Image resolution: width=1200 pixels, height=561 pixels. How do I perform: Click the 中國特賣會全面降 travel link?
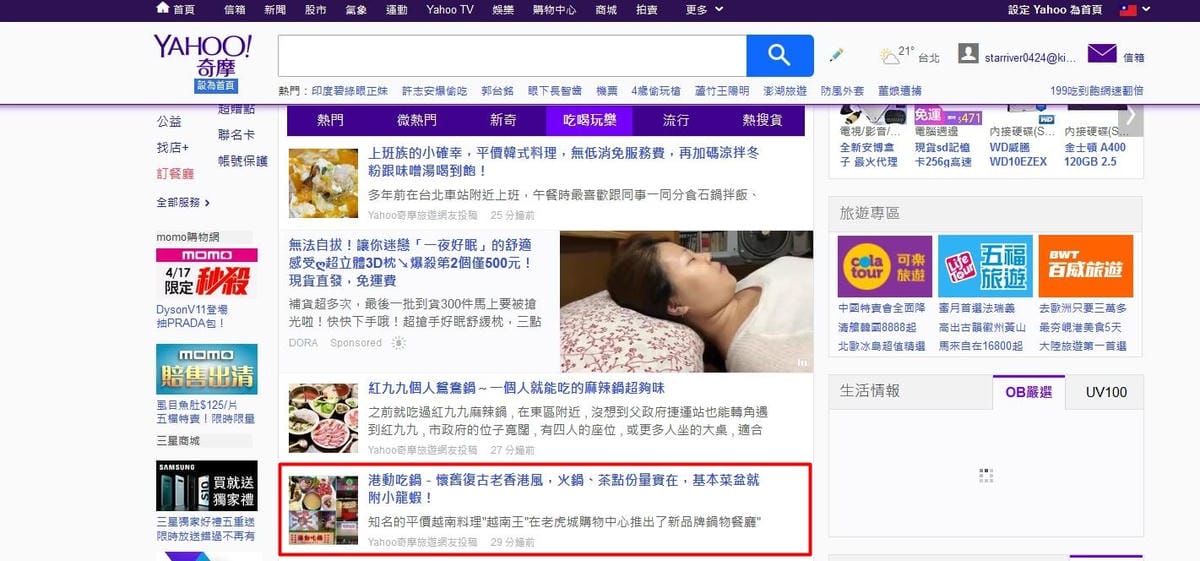[882, 308]
